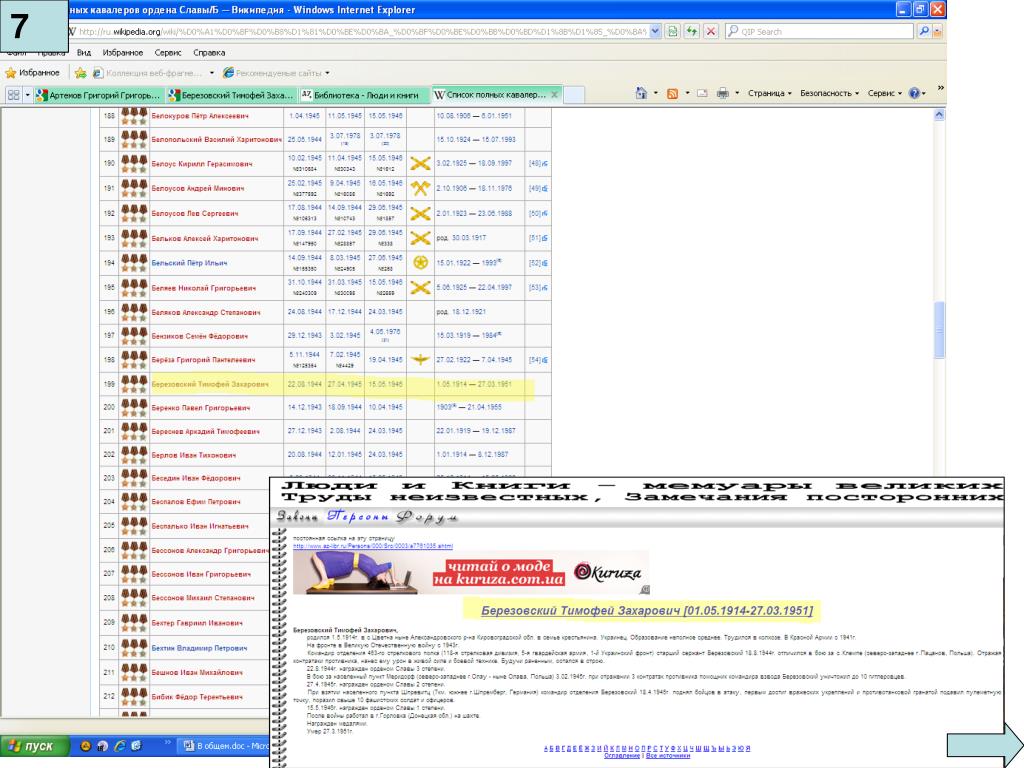The height and width of the screenshot is (768, 1024).
Task: Click the crossed hammers icon in the Белоусов Андрей row
Action: (420, 188)
